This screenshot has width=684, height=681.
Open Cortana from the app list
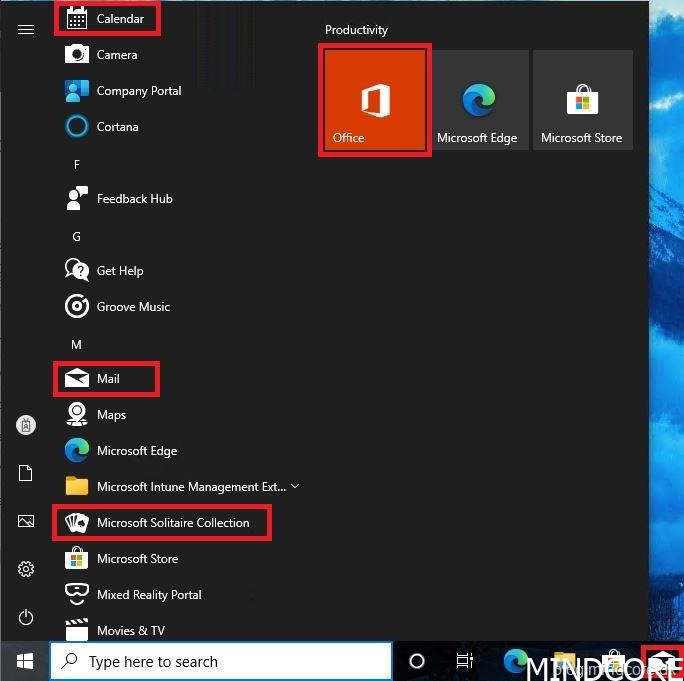coord(117,127)
